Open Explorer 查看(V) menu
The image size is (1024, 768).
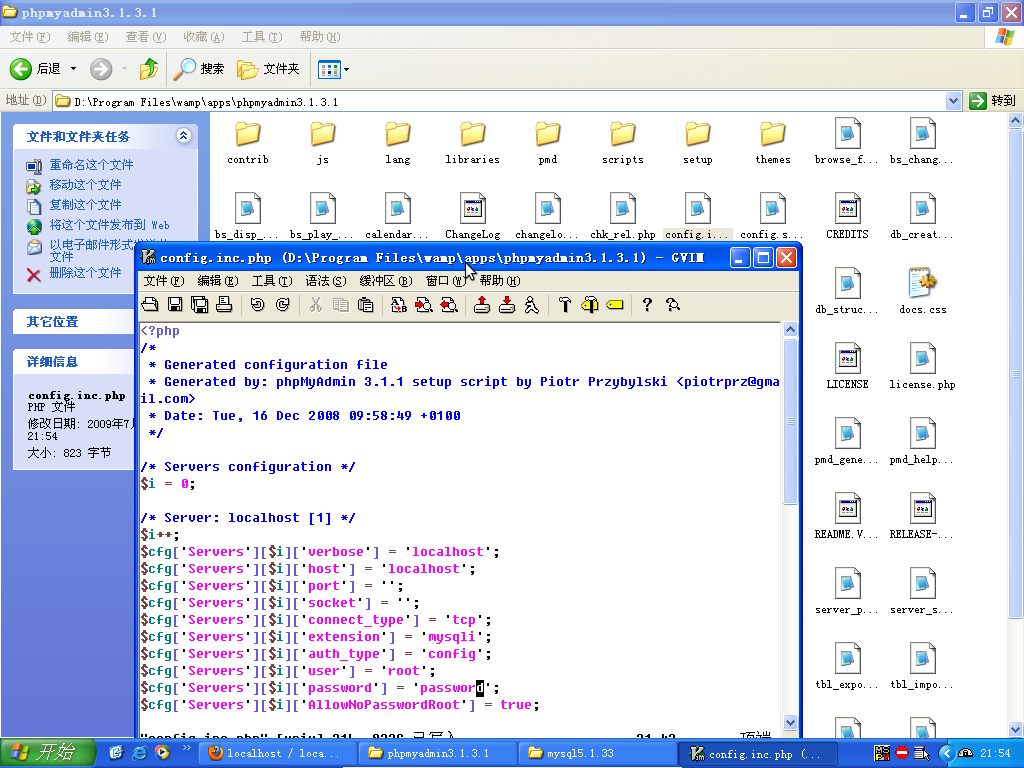coord(146,37)
